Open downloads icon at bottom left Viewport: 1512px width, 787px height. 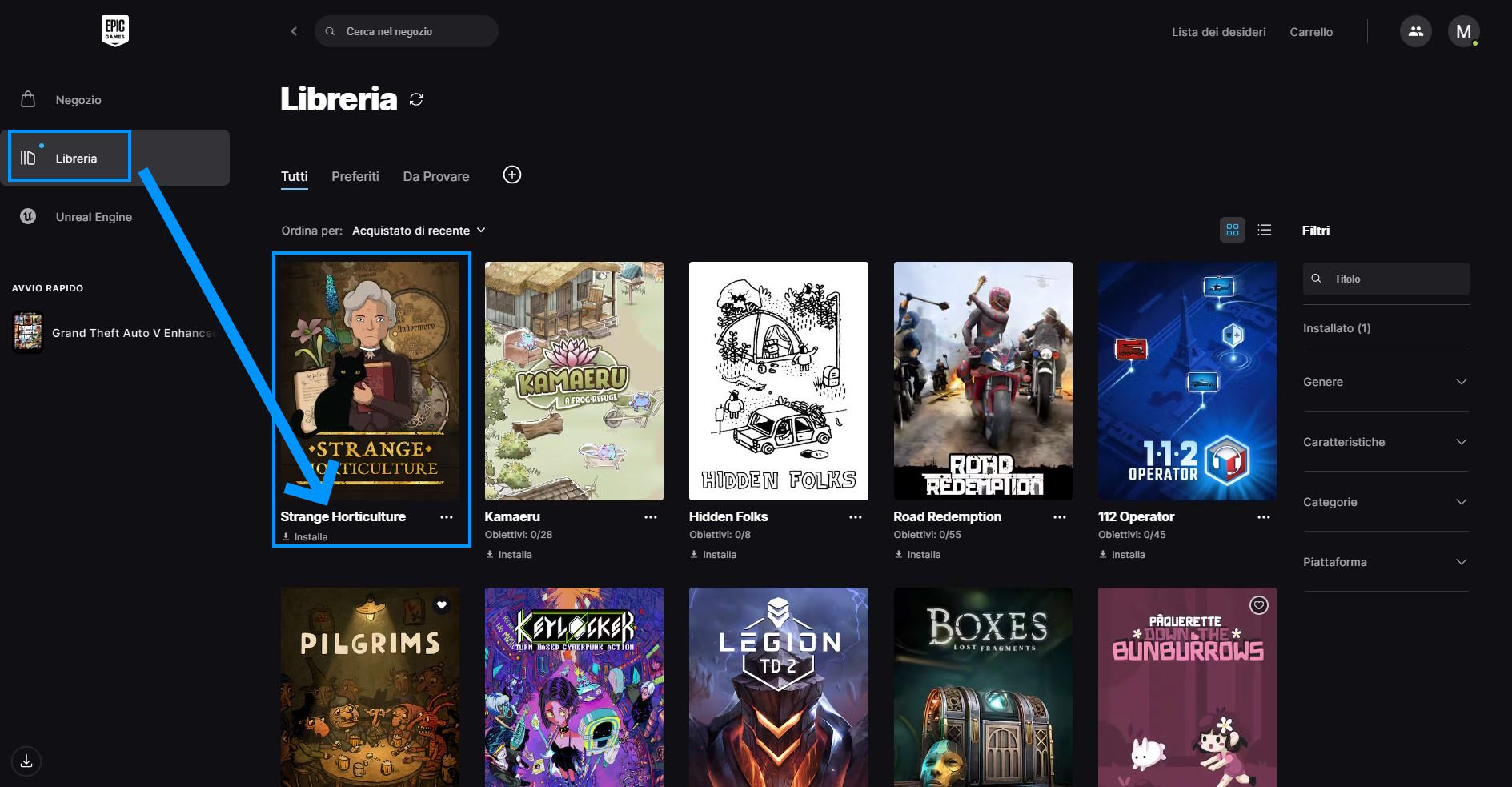26,761
